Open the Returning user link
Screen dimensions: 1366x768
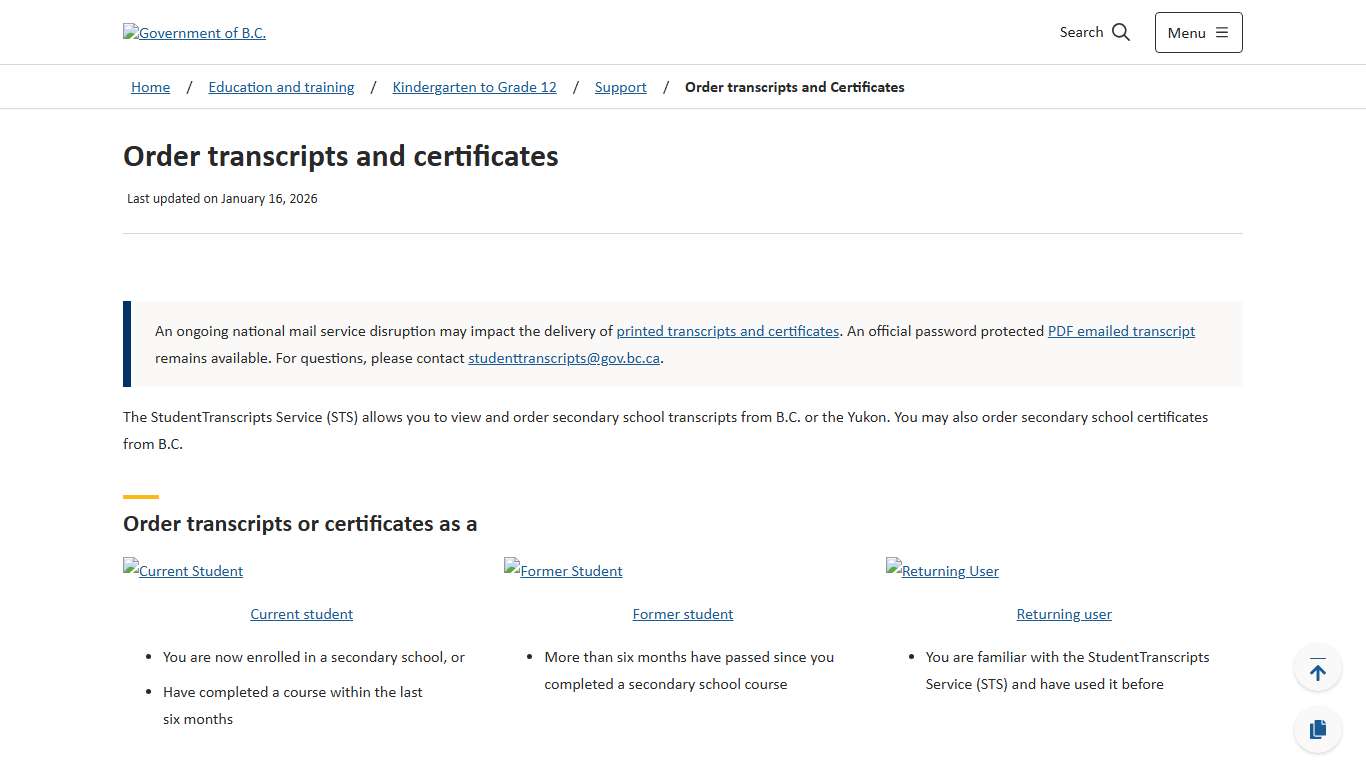pyautogui.click(x=1064, y=614)
